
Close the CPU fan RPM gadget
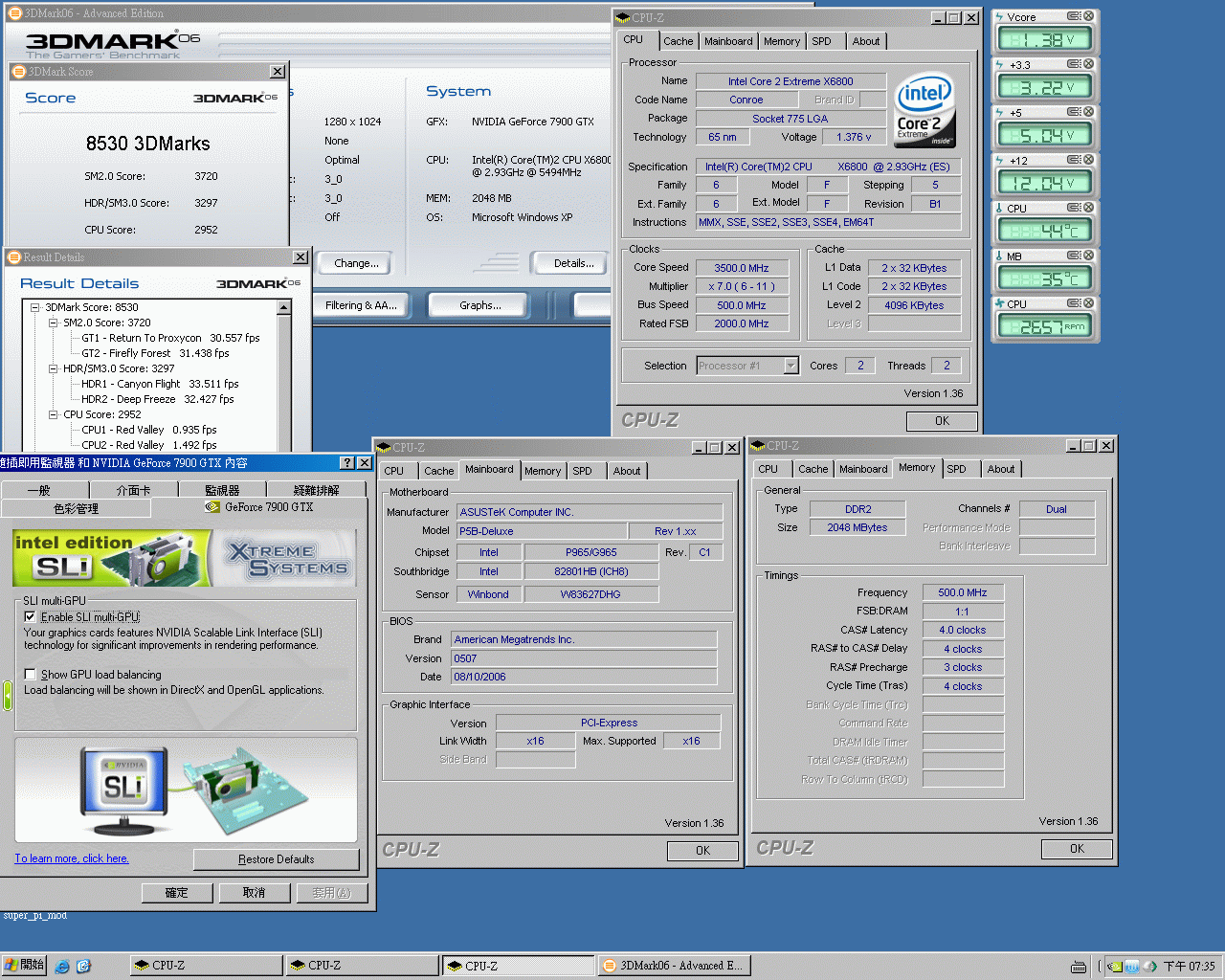[x=1088, y=303]
